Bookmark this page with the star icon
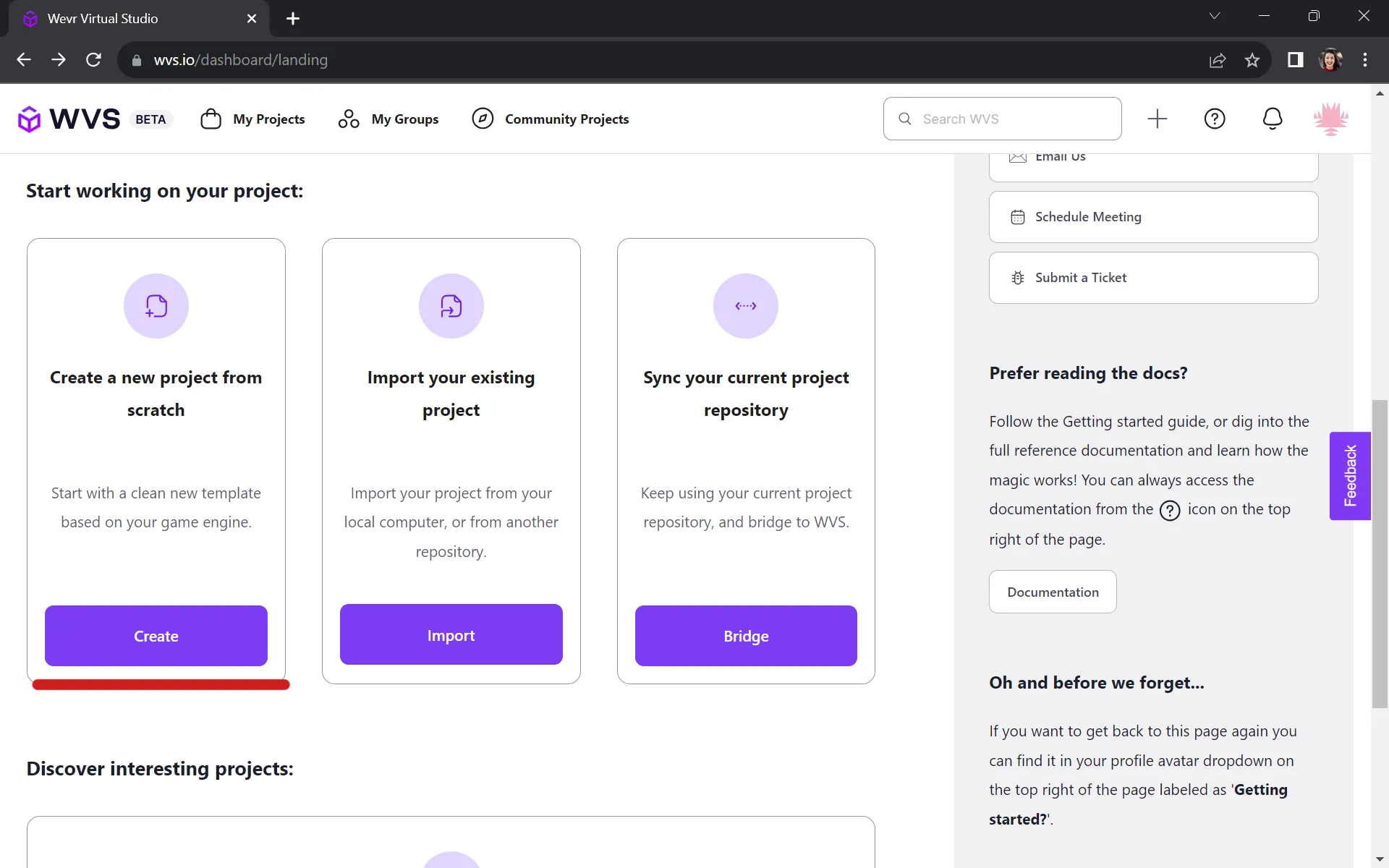The image size is (1389, 868). (x=1252, y=60)
